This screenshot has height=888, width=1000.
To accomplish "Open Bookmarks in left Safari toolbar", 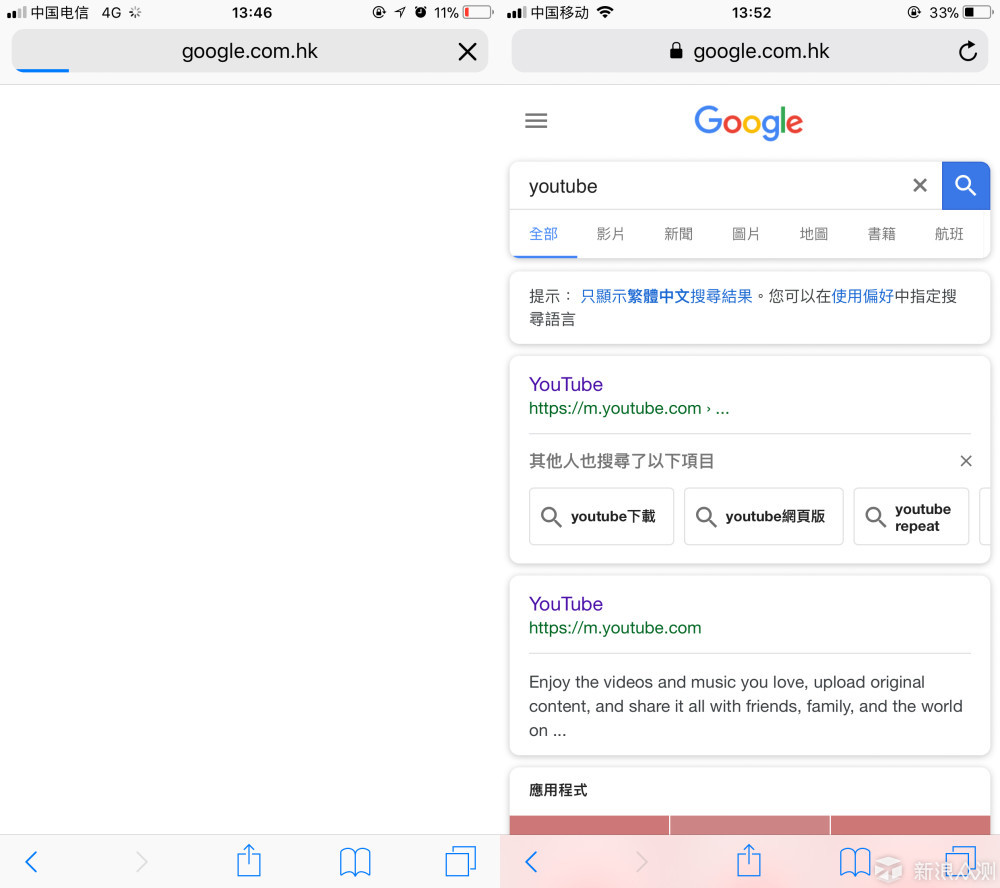I will click(x=355, y=862).
